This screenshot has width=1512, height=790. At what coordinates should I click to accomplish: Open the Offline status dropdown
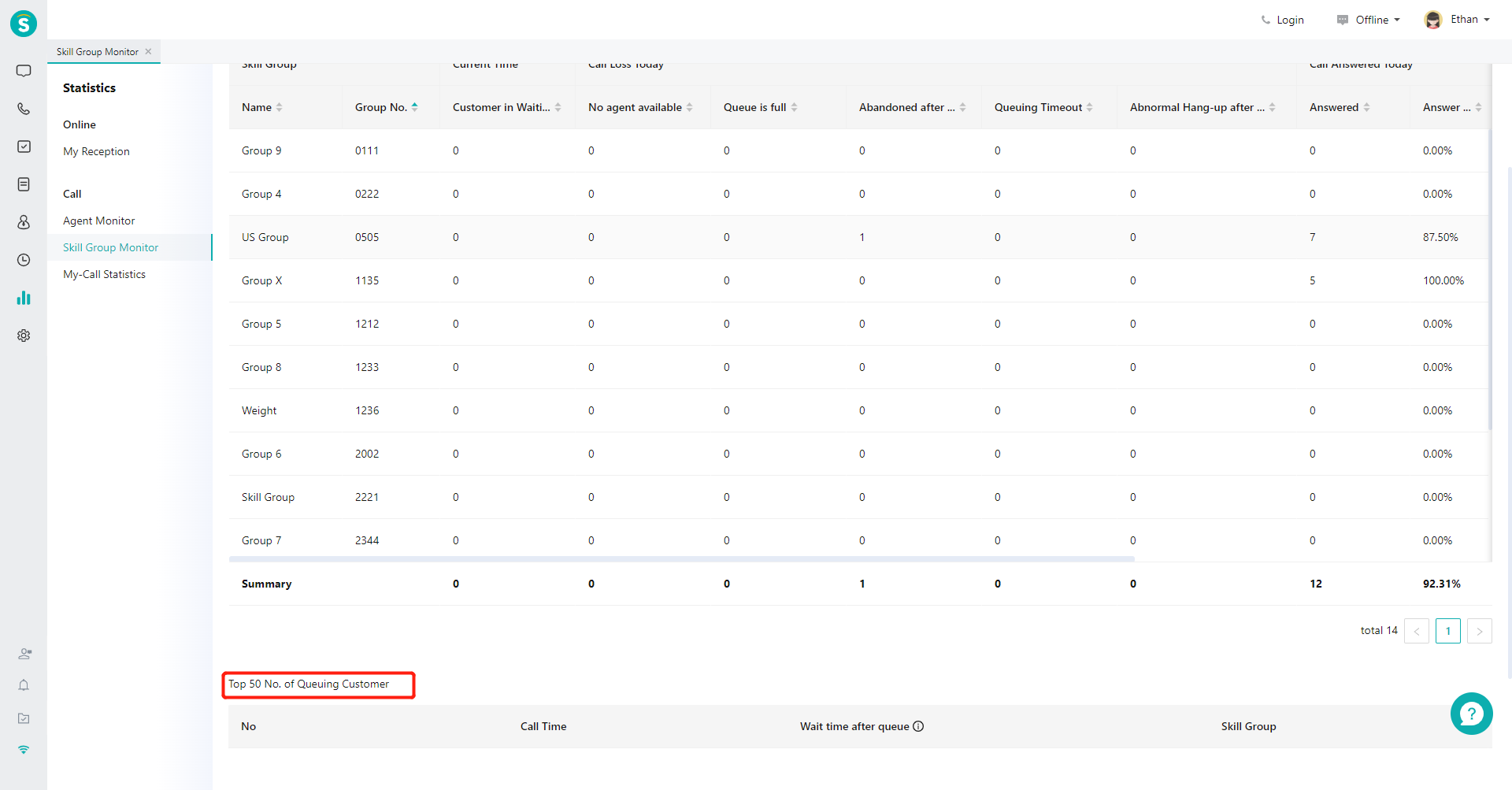(1369, 20)
